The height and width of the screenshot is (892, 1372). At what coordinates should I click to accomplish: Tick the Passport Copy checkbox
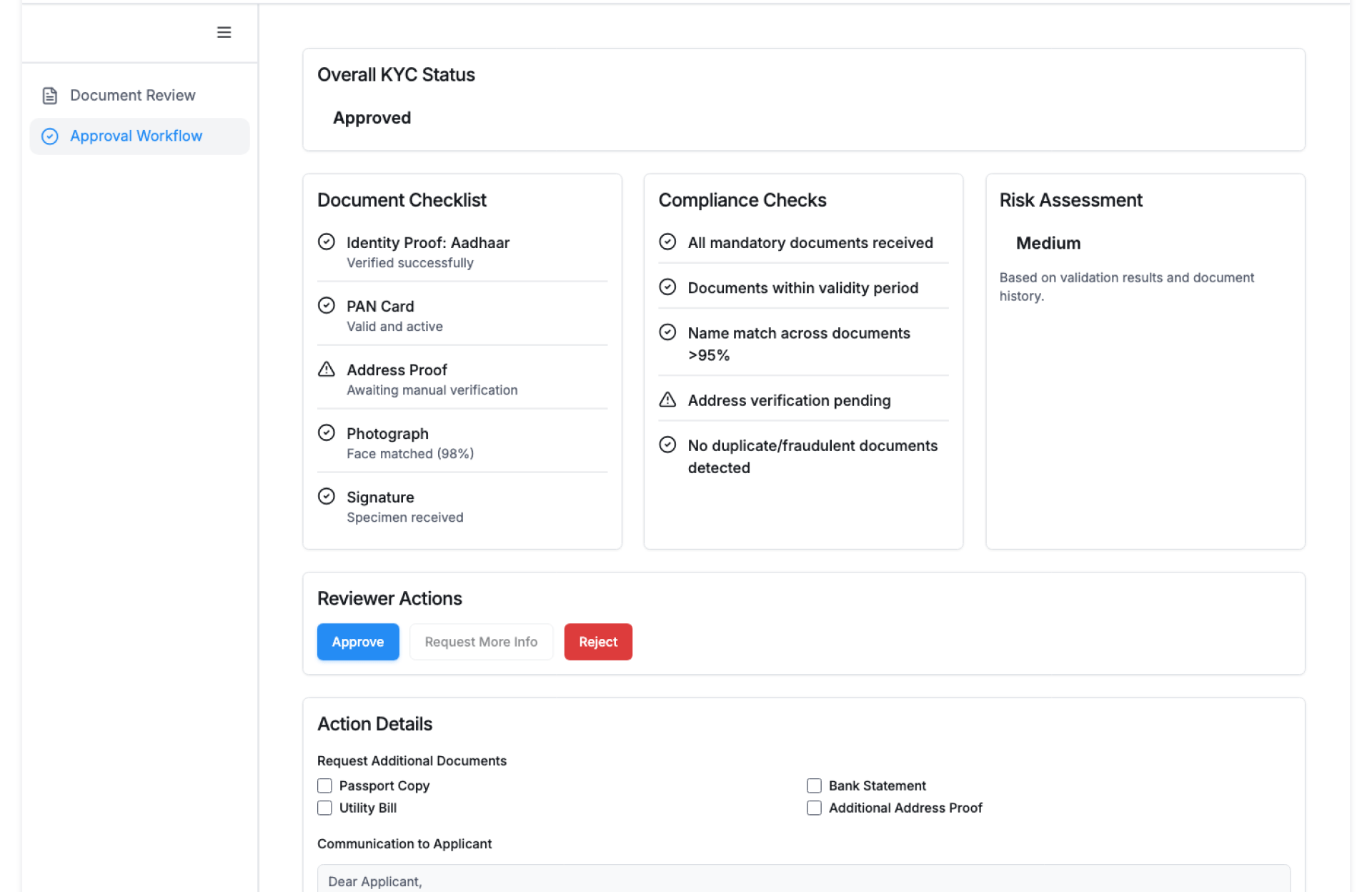[325, 786]
